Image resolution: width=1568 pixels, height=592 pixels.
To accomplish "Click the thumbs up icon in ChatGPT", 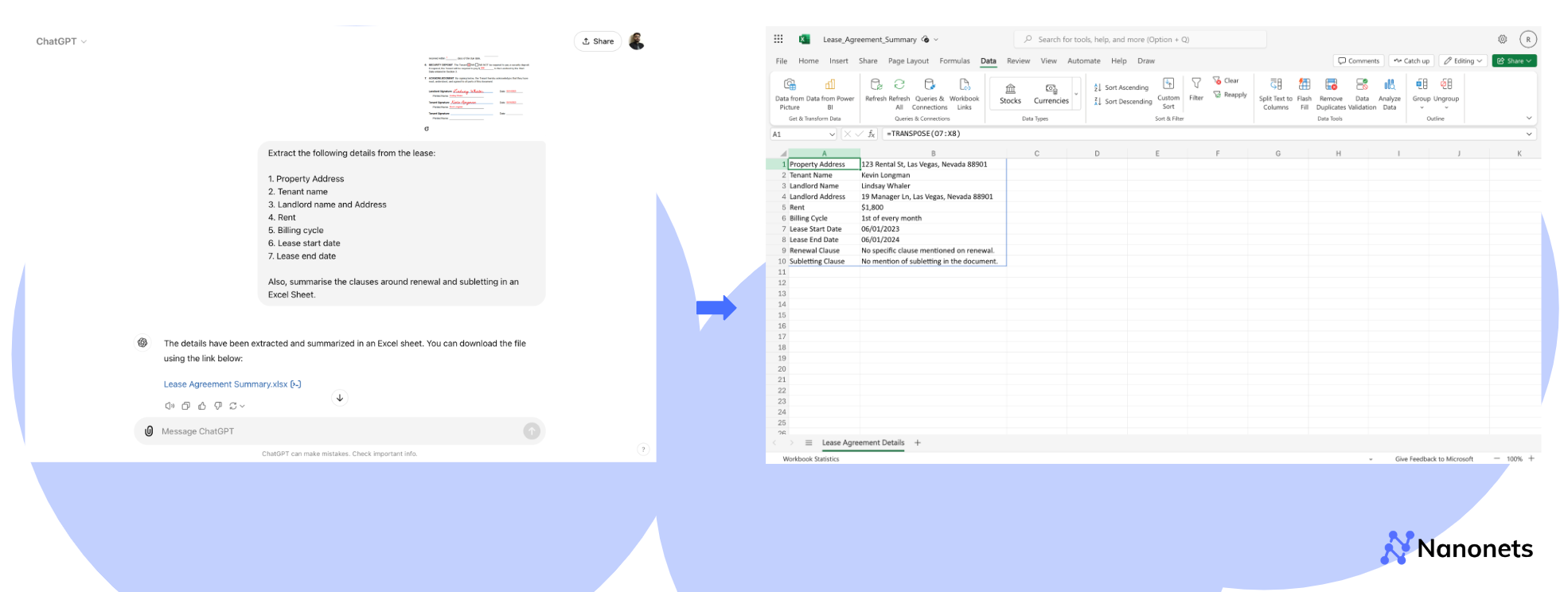I will [202, 406].
